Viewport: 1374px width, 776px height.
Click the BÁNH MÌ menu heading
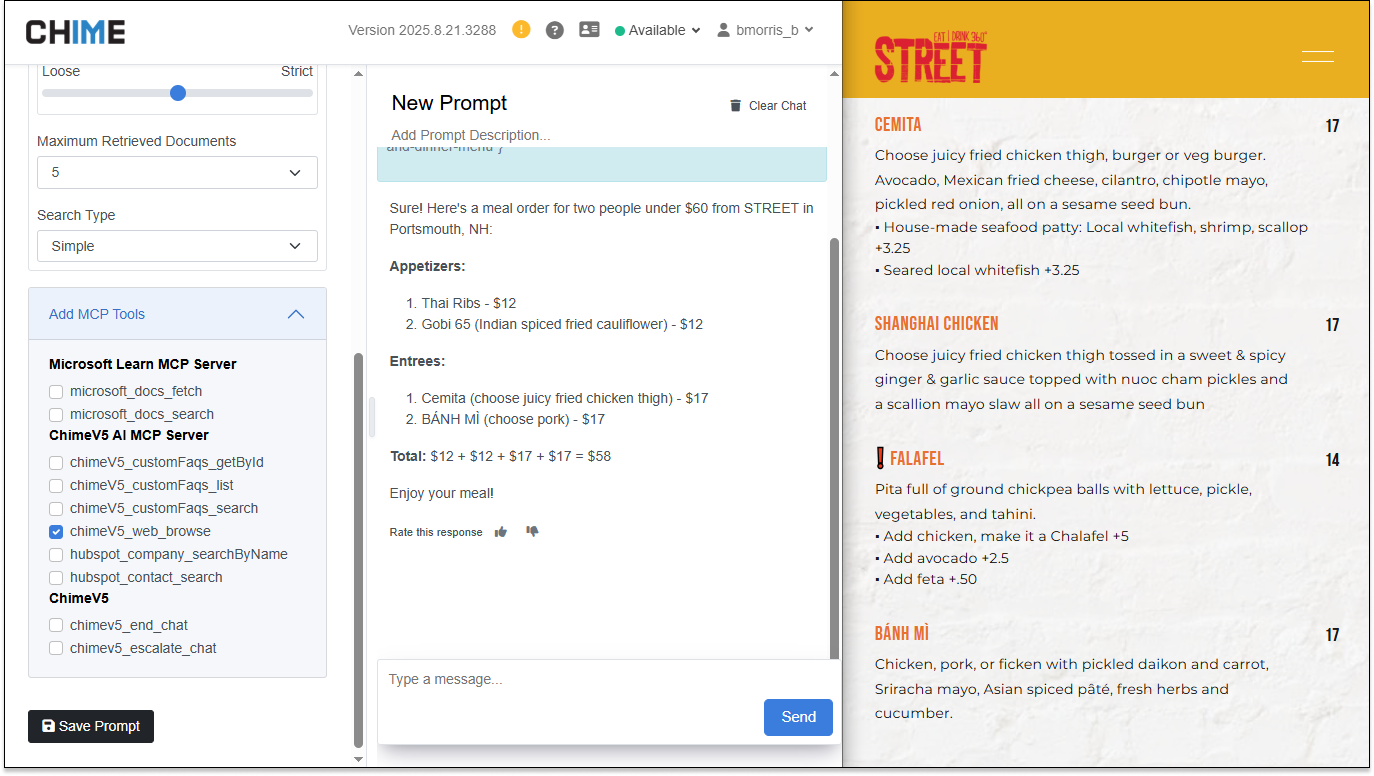coord(902,634)
